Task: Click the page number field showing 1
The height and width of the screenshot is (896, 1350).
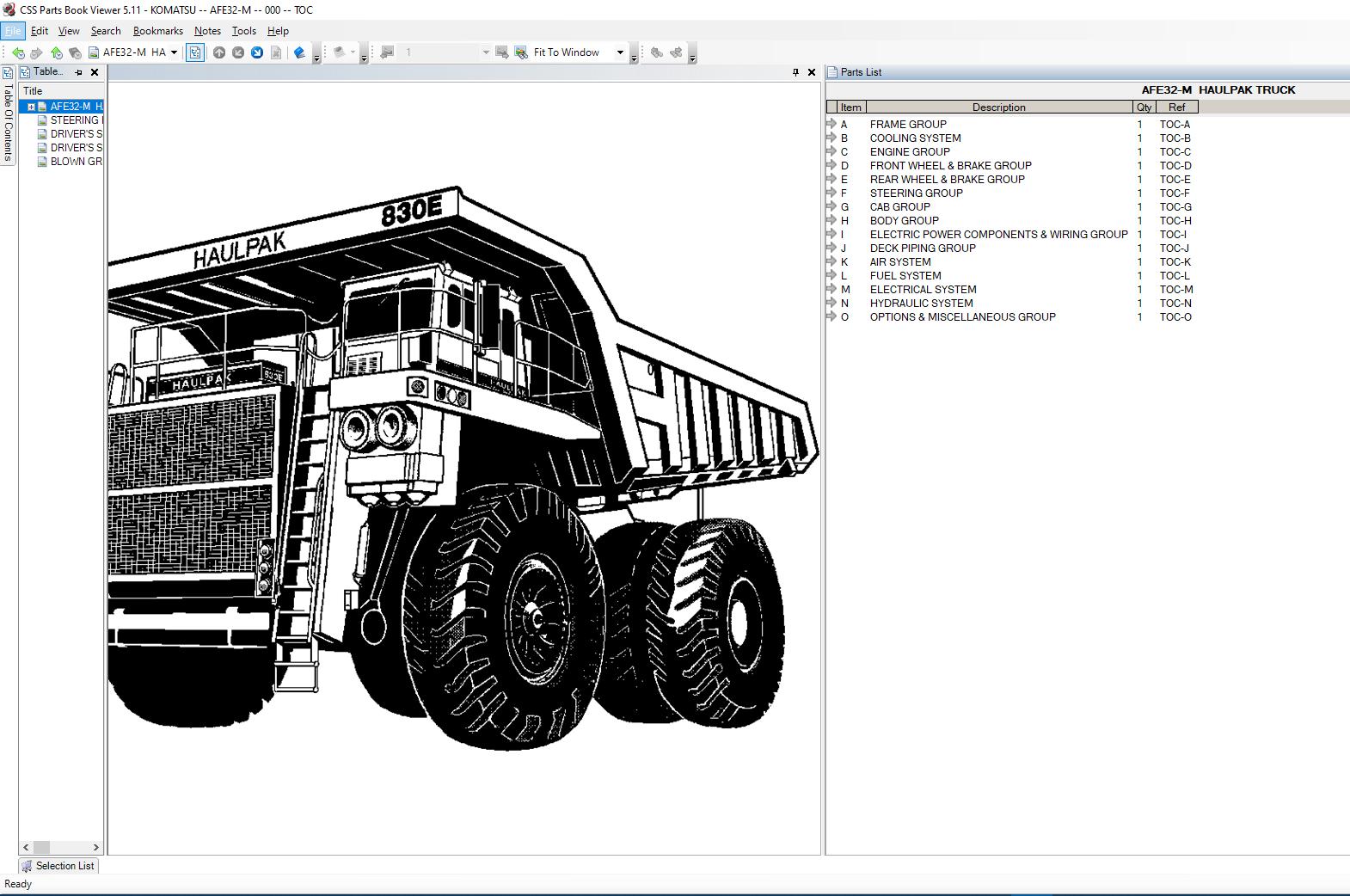Action: [x=439, y=52]
